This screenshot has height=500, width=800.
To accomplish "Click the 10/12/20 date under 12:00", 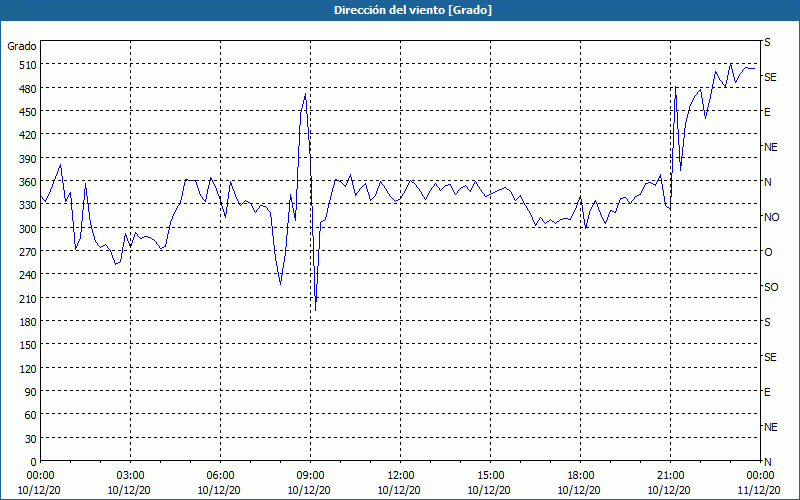I will click(399, 490).
